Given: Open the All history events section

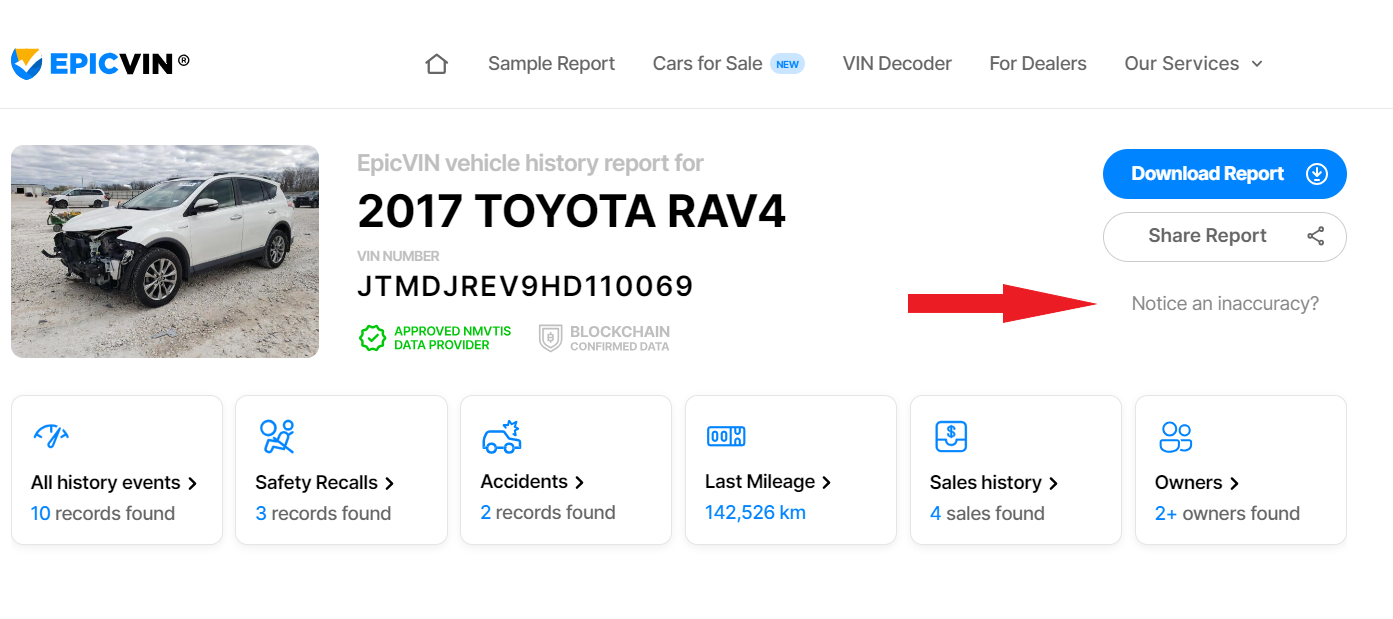Looking at the screenshot, I should pyautogui.click(x=114, y=483).
